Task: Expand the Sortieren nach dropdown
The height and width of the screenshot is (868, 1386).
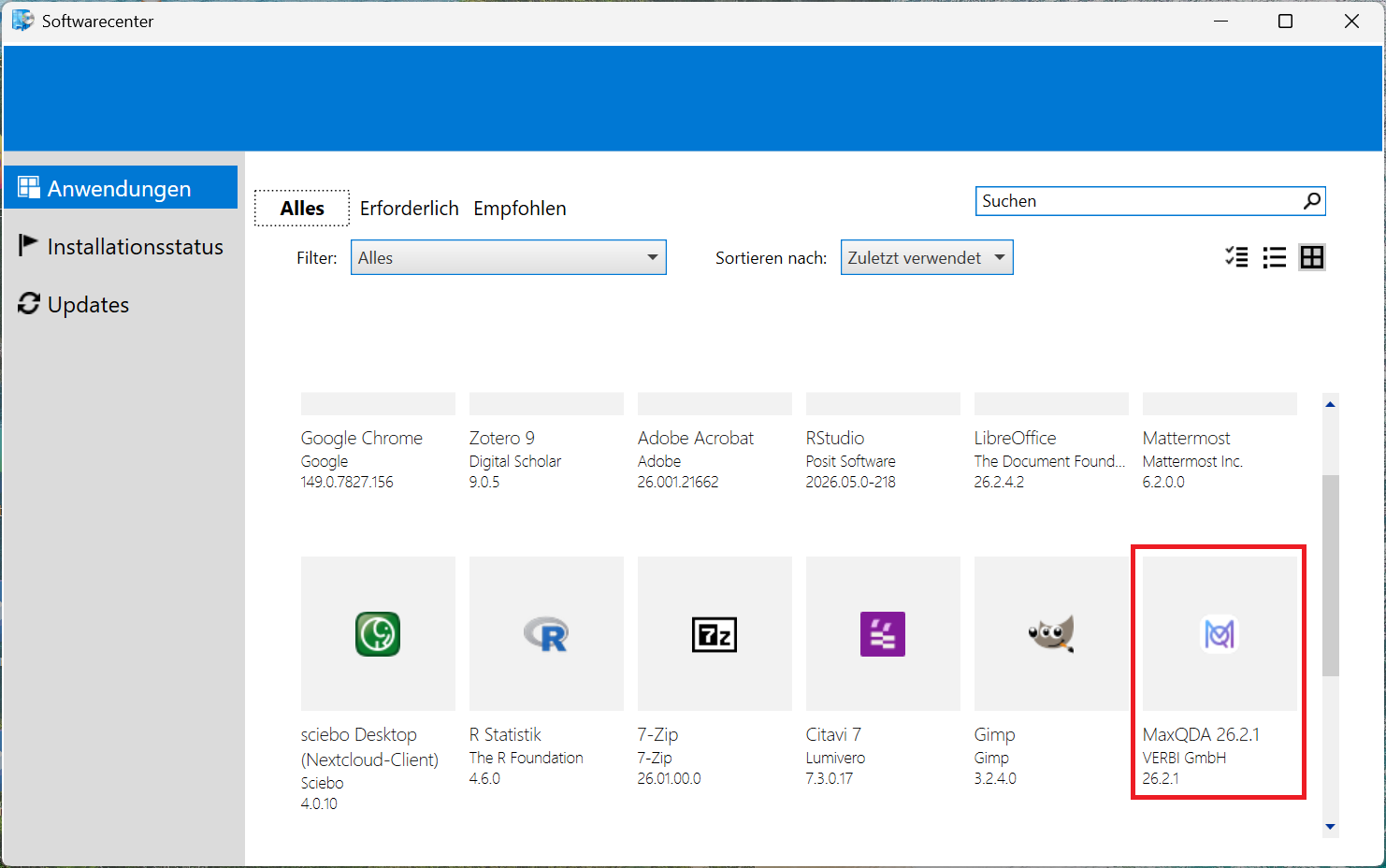Action: 927,257
